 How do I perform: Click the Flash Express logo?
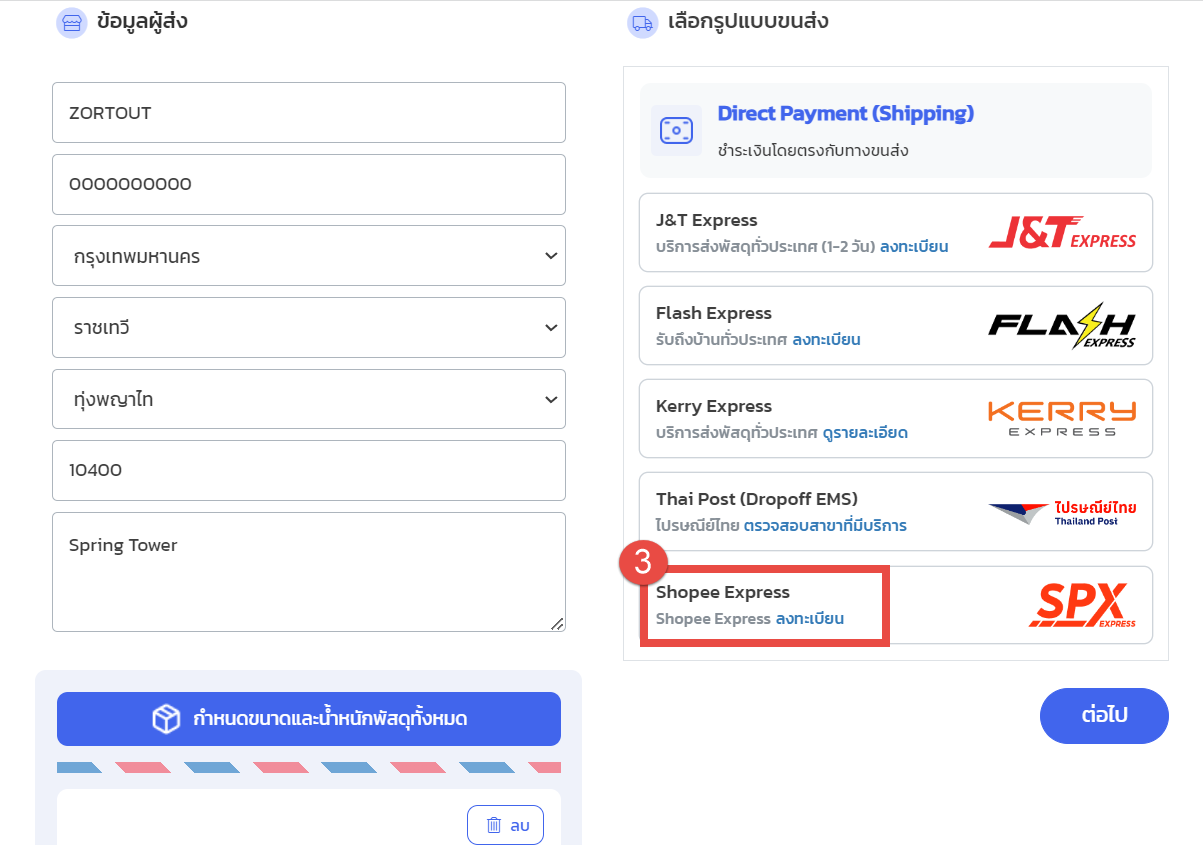pyautogui.click(x=1062, y=326)
